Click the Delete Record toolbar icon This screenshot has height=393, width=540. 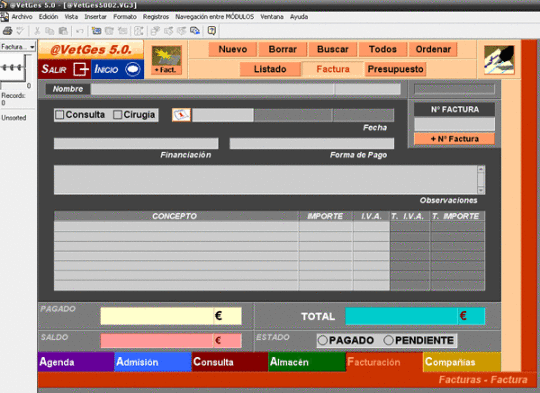pos(122,31)
